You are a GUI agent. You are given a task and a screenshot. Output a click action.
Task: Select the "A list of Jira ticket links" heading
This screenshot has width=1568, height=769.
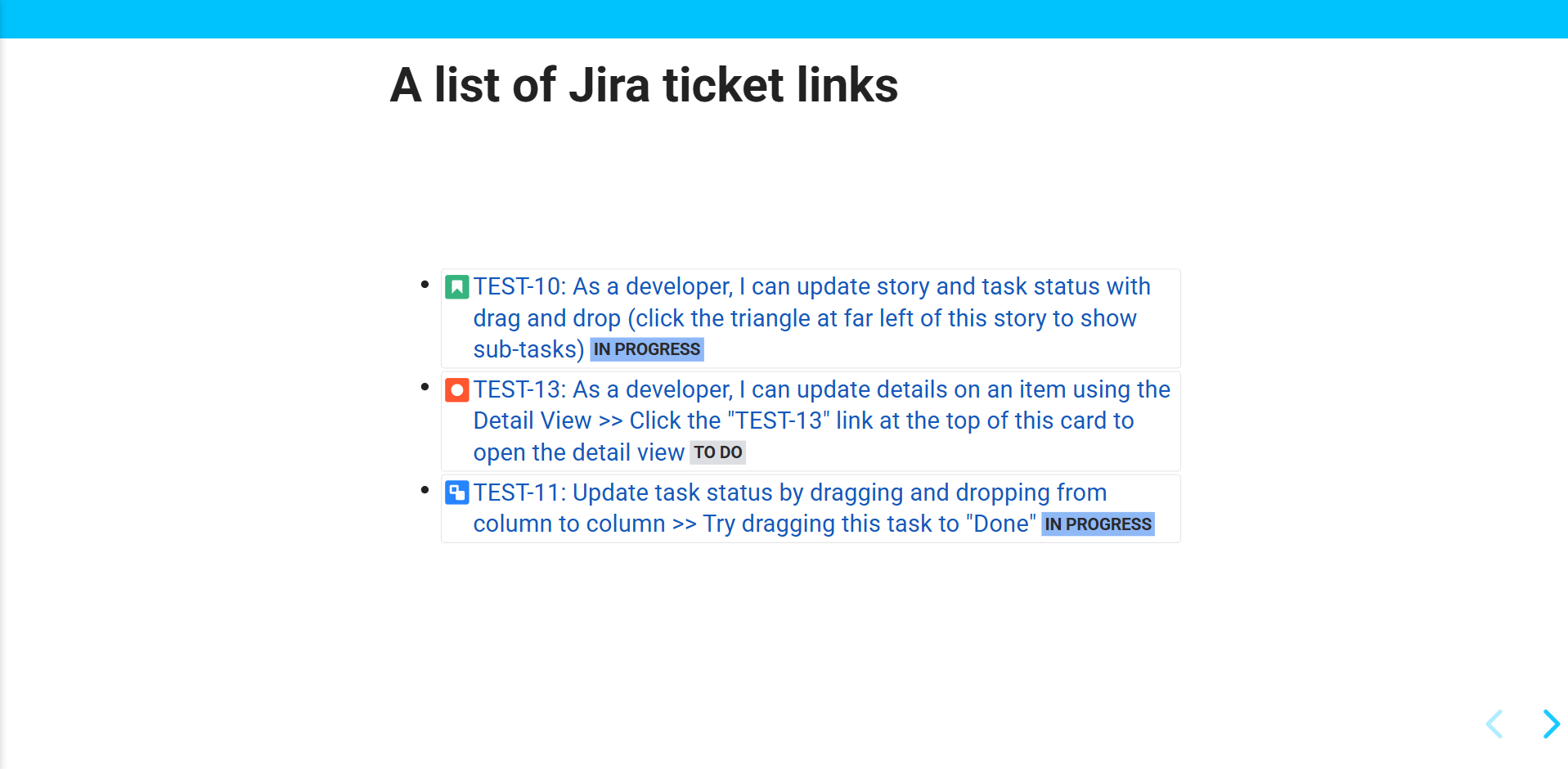click(644, 85)
